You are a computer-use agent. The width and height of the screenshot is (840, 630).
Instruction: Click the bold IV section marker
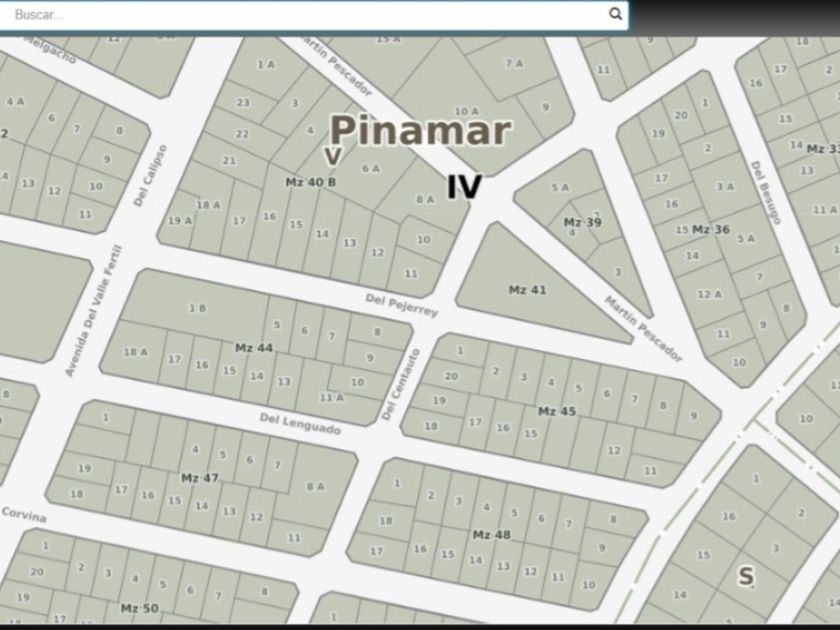click(464, 187)
